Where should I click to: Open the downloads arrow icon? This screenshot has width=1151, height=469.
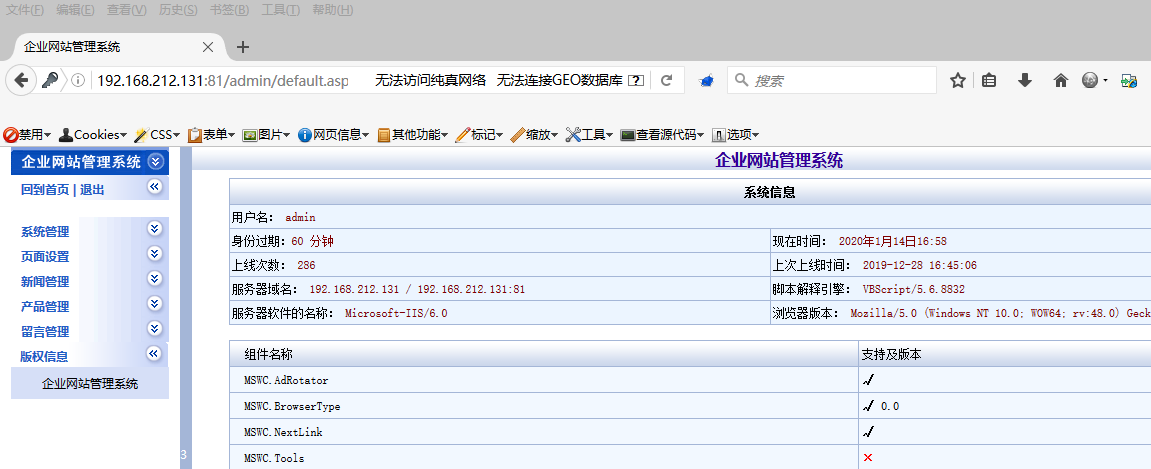pyautogui.click(x=1024, y=81)
